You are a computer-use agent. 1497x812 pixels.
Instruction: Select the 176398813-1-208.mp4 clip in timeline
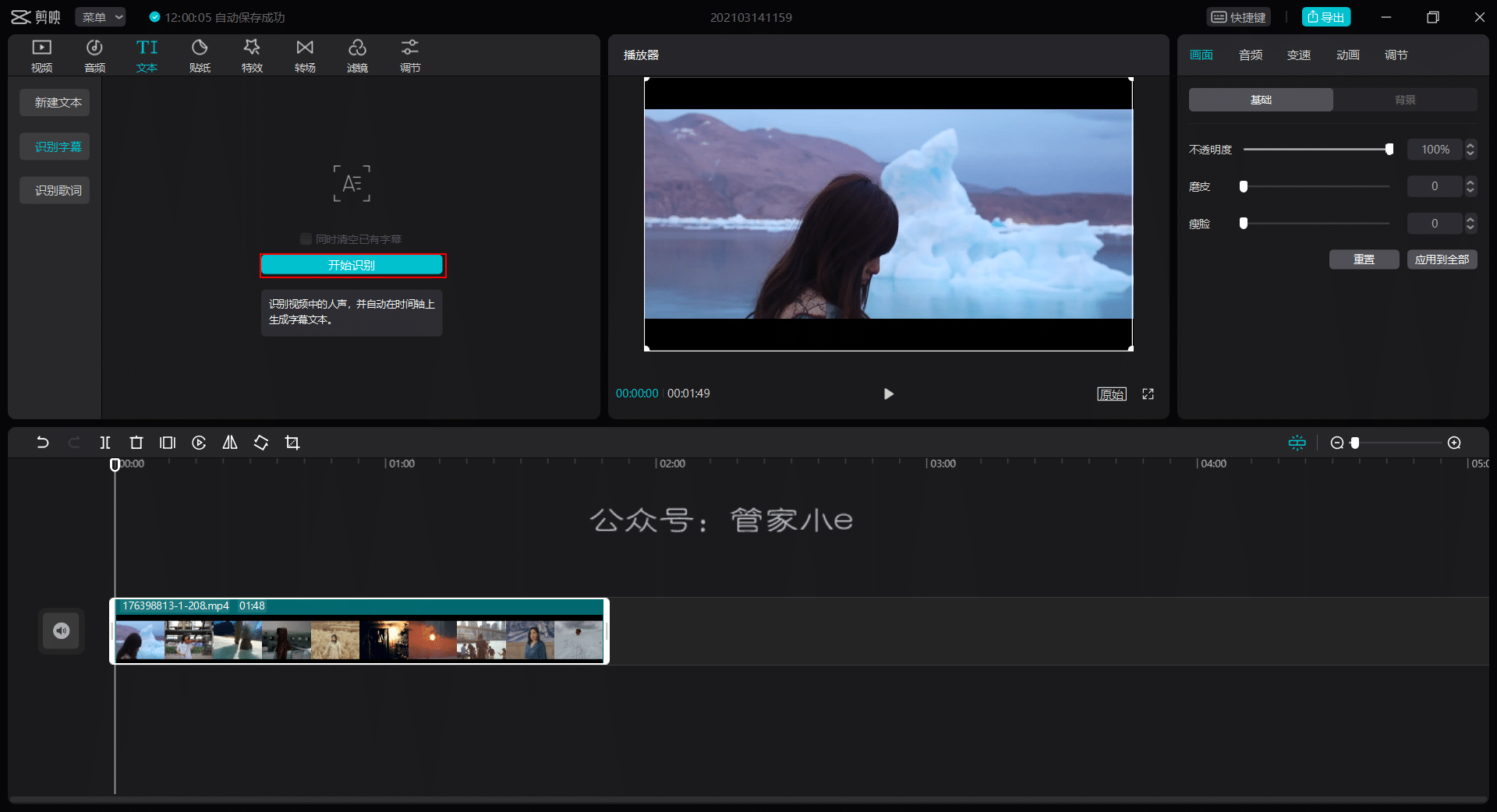tap(359, 631)
